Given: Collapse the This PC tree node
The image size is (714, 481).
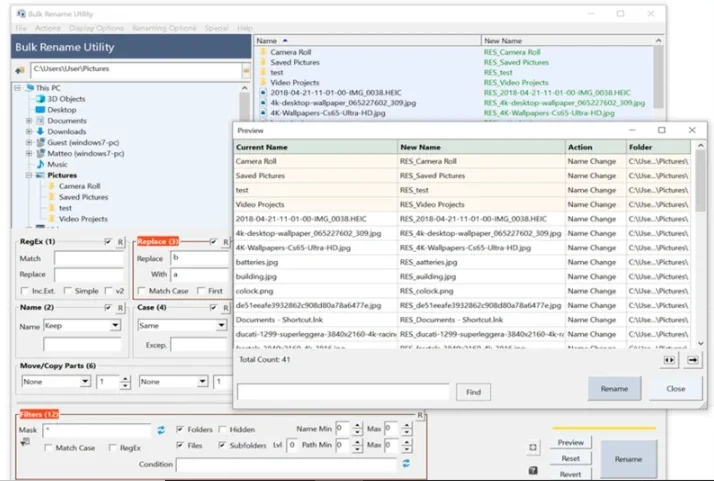Looking at the screenshot, I should pos(17,88).
